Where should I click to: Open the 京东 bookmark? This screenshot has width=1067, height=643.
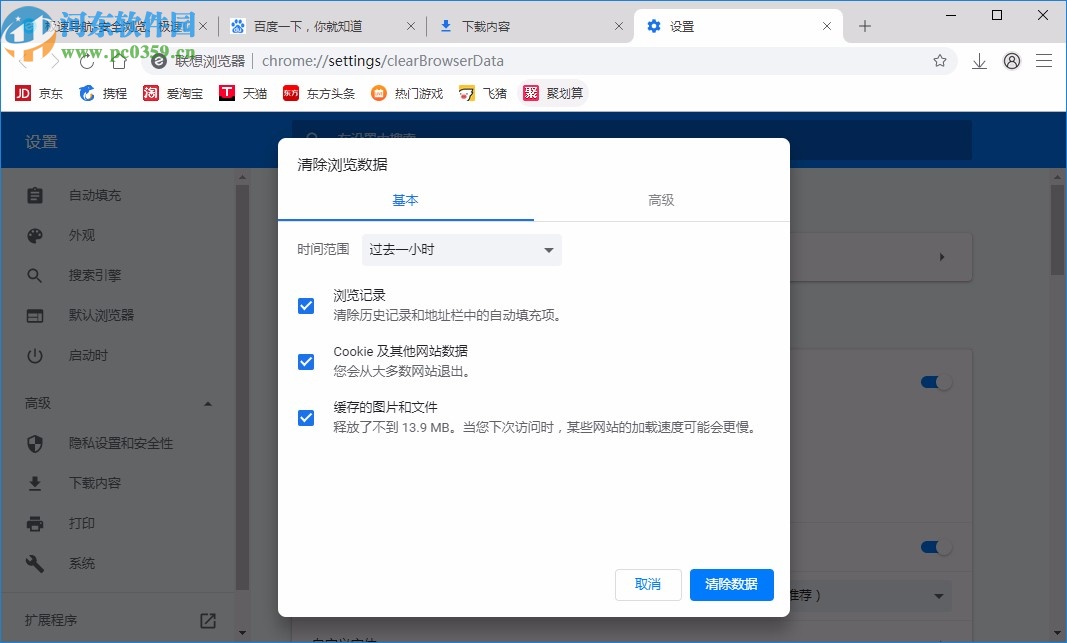38,93
